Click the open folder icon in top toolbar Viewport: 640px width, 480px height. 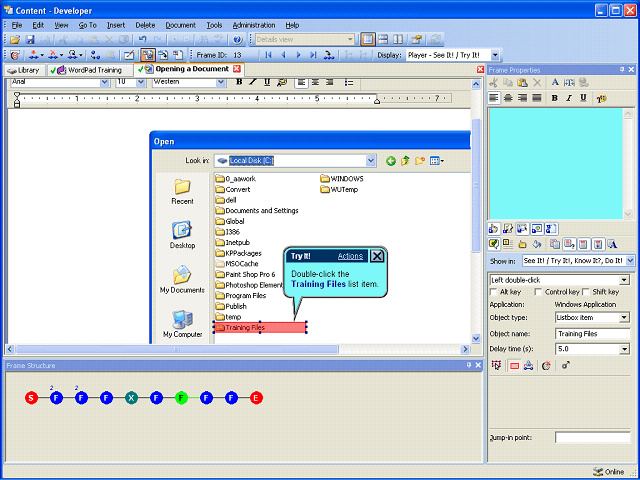pyautogui.click(x=15, y=40)
